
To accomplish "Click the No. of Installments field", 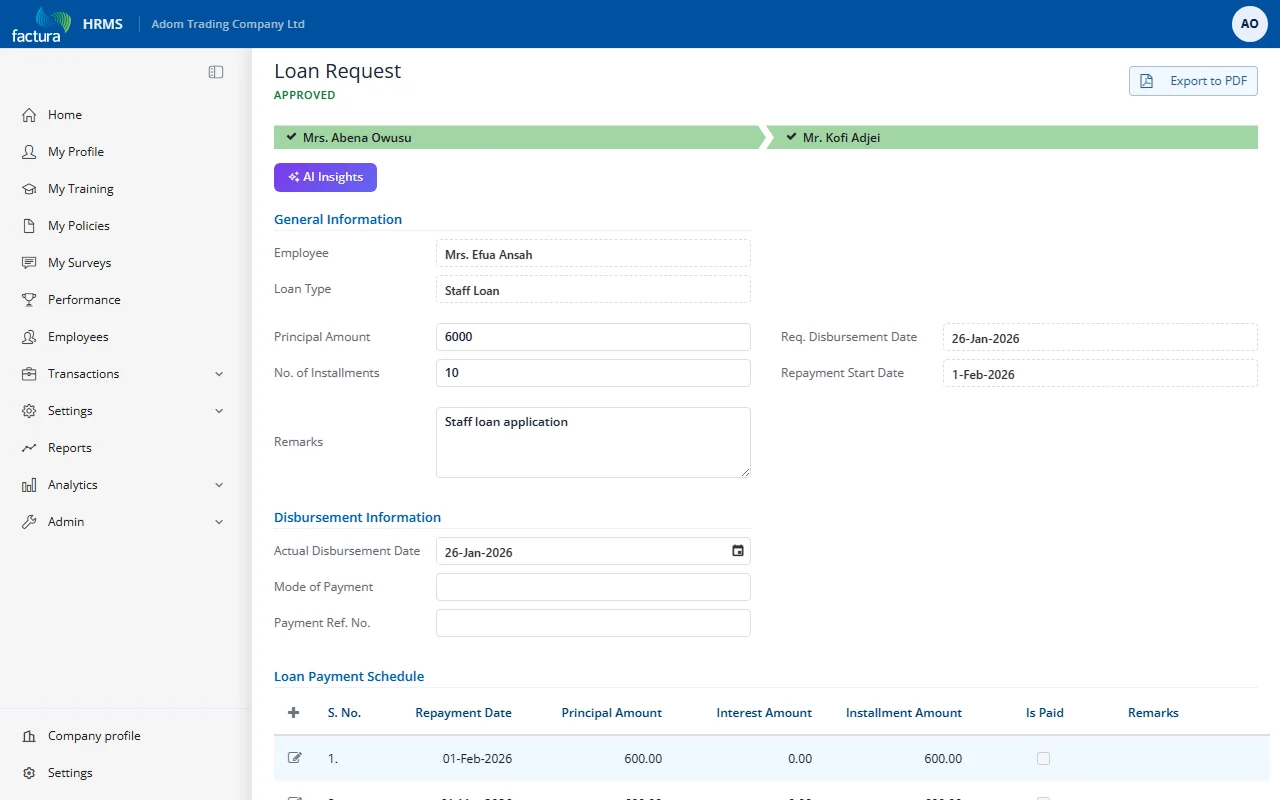I will tap(593, 373).
